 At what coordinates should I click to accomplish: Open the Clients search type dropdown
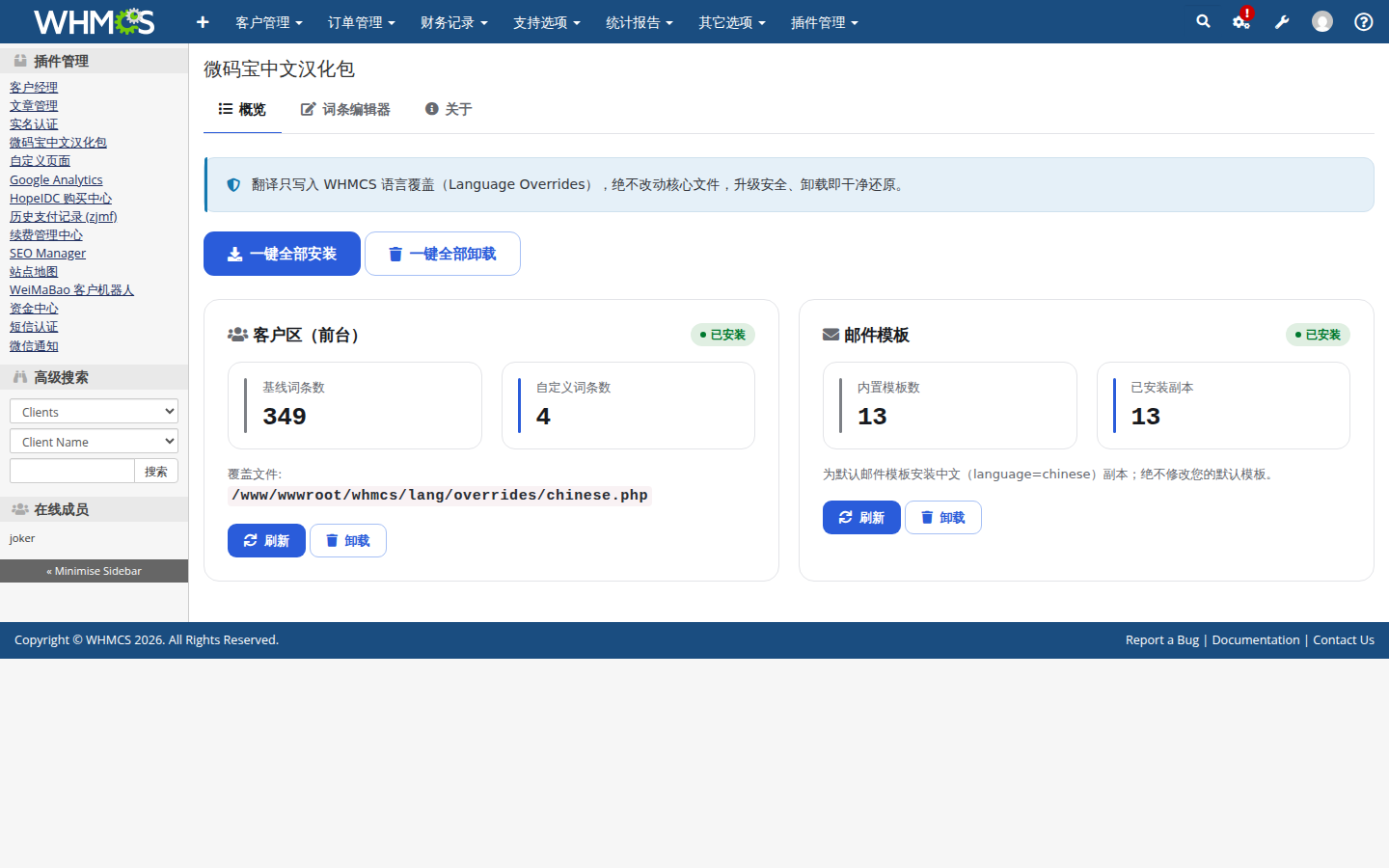point(94,411)
